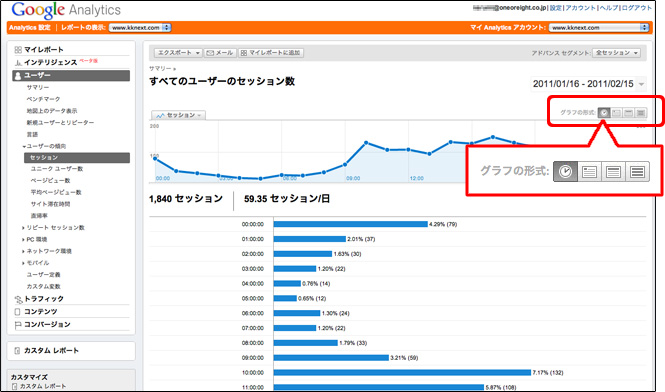The height and width of the screenshot is (392, 665).
Task: Click the envelope icon of the メール button
Action: pyautogui.click(x=210, y=53)
